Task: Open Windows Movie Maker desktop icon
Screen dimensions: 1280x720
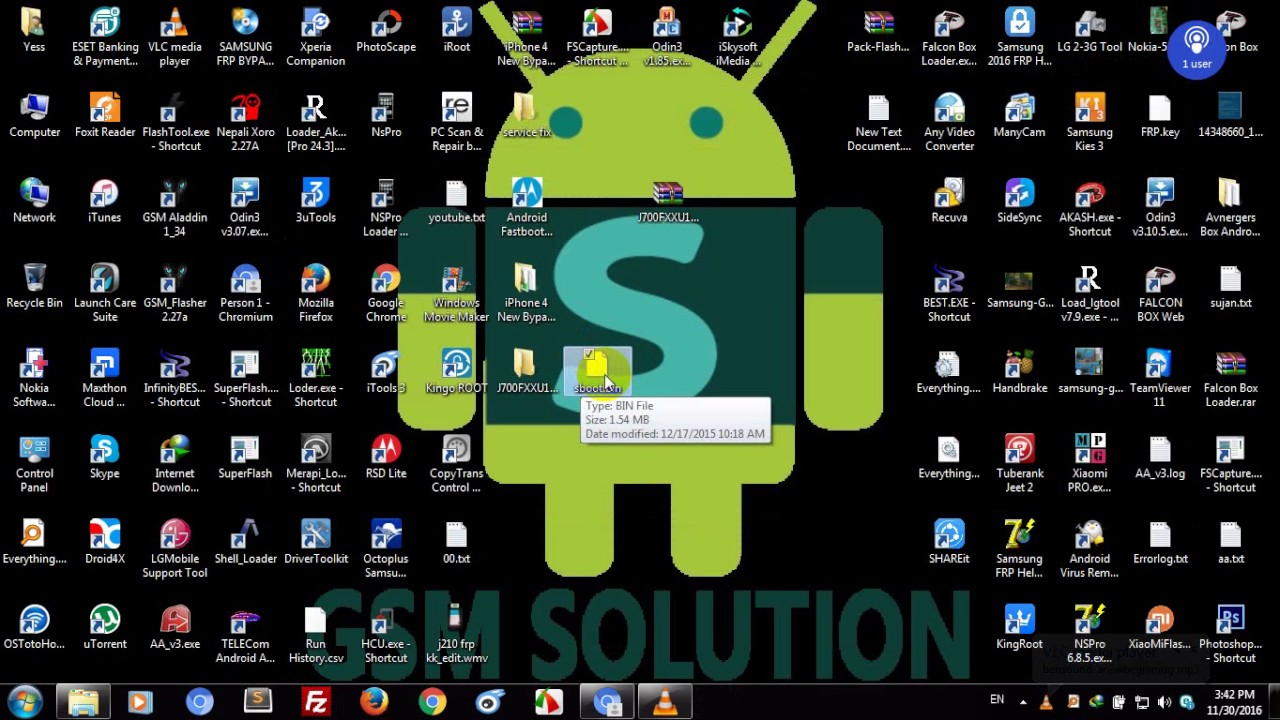Action: point(457,293)
